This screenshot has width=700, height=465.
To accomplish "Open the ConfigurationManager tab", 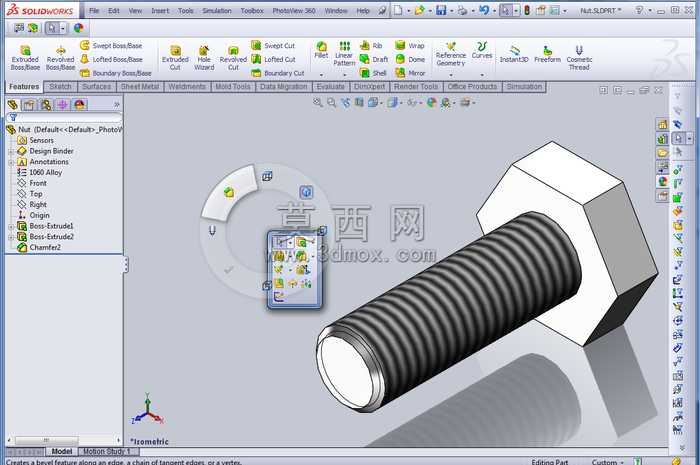I will 46,105.
